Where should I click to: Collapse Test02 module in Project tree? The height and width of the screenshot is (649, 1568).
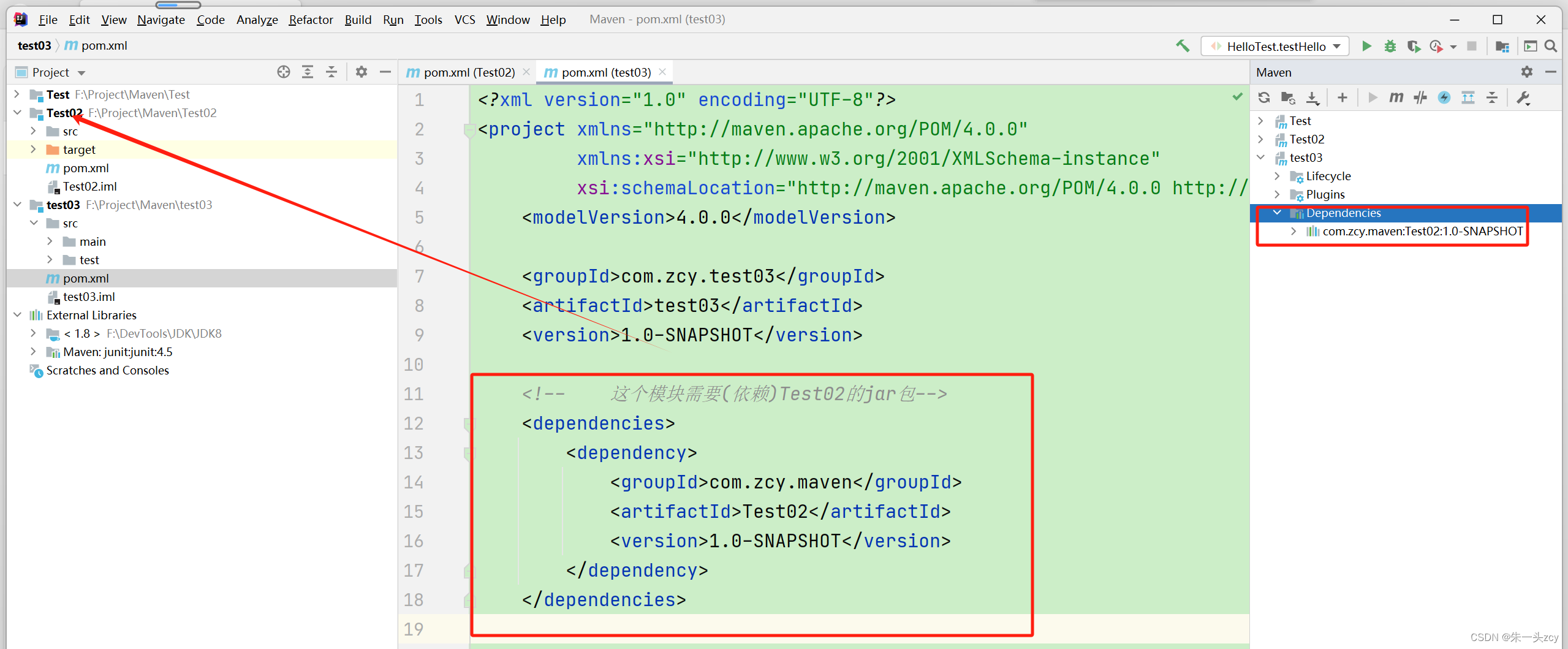click(x=17, y=112)
